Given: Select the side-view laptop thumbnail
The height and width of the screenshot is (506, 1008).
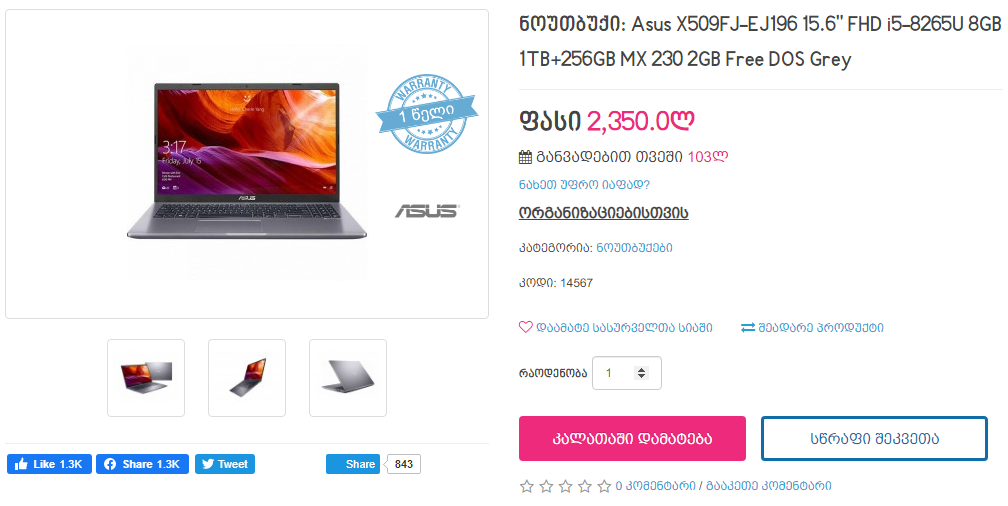Looking at the screenshot, I should (247, 378).
